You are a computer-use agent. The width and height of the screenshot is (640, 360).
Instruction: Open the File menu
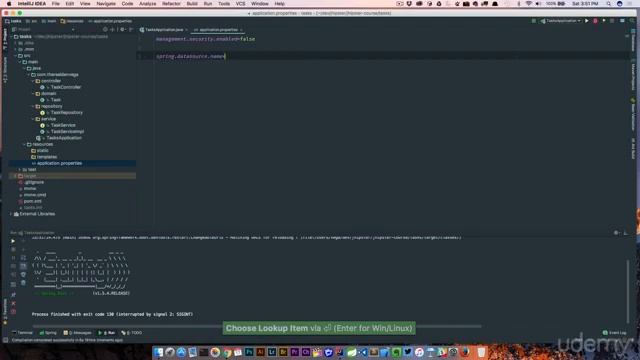click(x=56, y=4)
